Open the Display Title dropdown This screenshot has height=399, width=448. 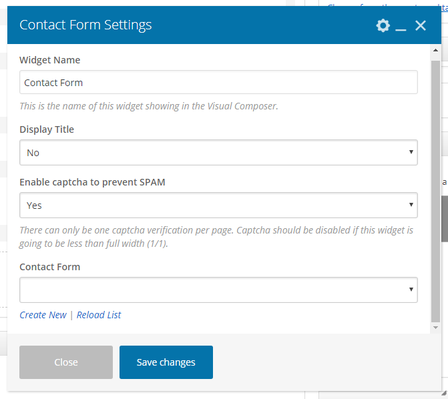pos(218,152)
